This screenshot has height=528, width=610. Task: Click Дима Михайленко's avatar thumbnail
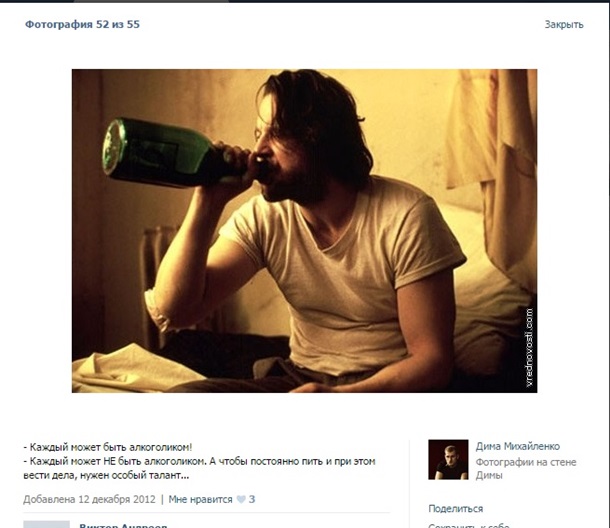448,460
